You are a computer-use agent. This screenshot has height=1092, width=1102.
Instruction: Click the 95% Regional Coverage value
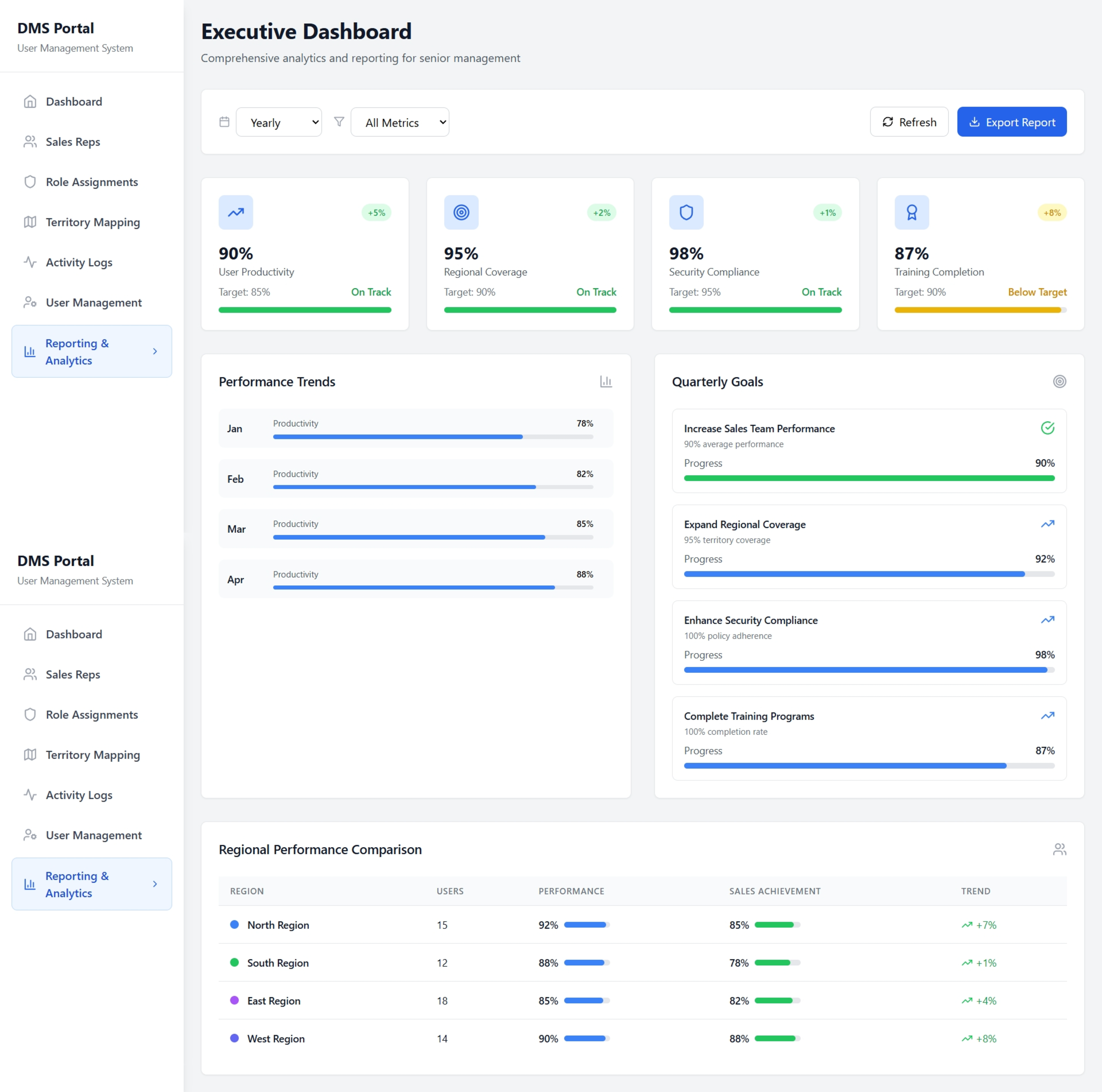(461, 253)
